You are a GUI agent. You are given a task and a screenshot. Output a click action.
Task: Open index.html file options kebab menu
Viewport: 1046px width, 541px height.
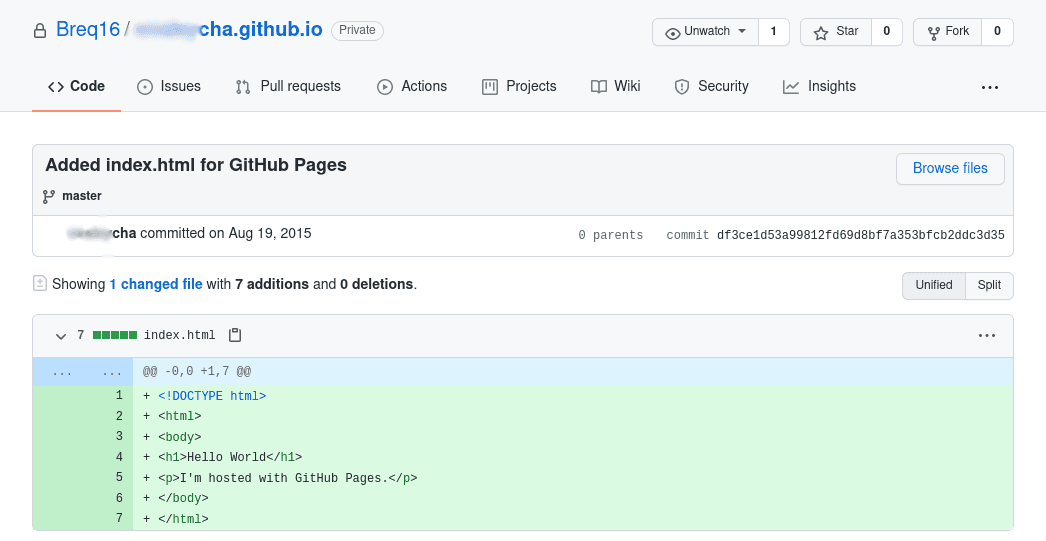[x=986, y=336]
